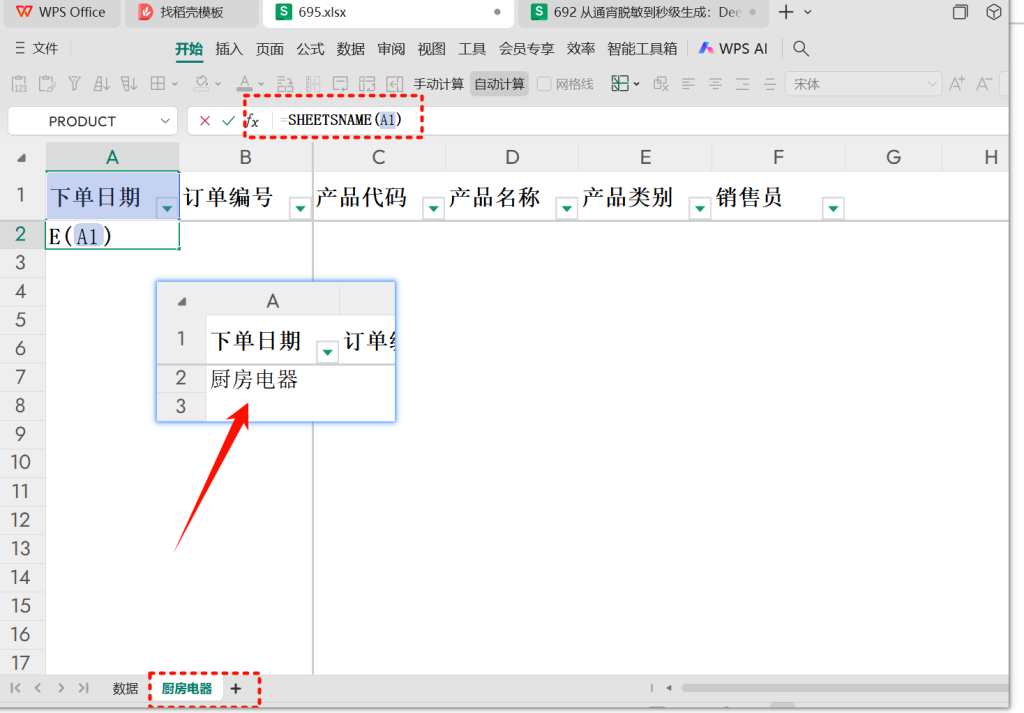This screenshot has width=1024, height=713.
Task: Click the format painter clipboard icon
Action: (x=47, y=84)
